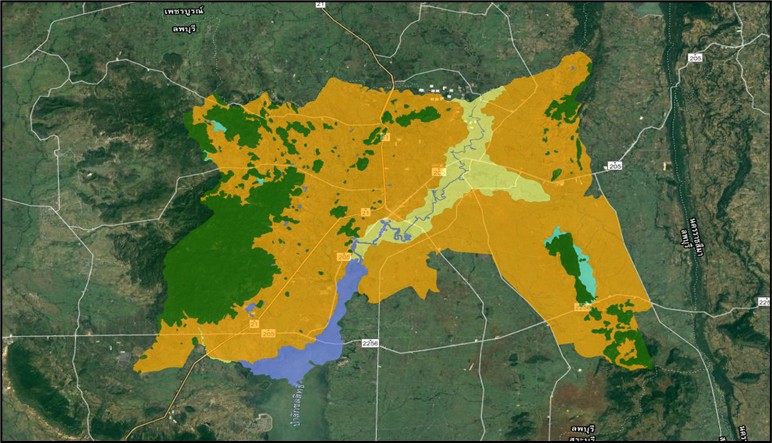The image size is (772, 443).
Task: Click the 205 shield at orange area's east edge
Action: (x=613, y=167)
